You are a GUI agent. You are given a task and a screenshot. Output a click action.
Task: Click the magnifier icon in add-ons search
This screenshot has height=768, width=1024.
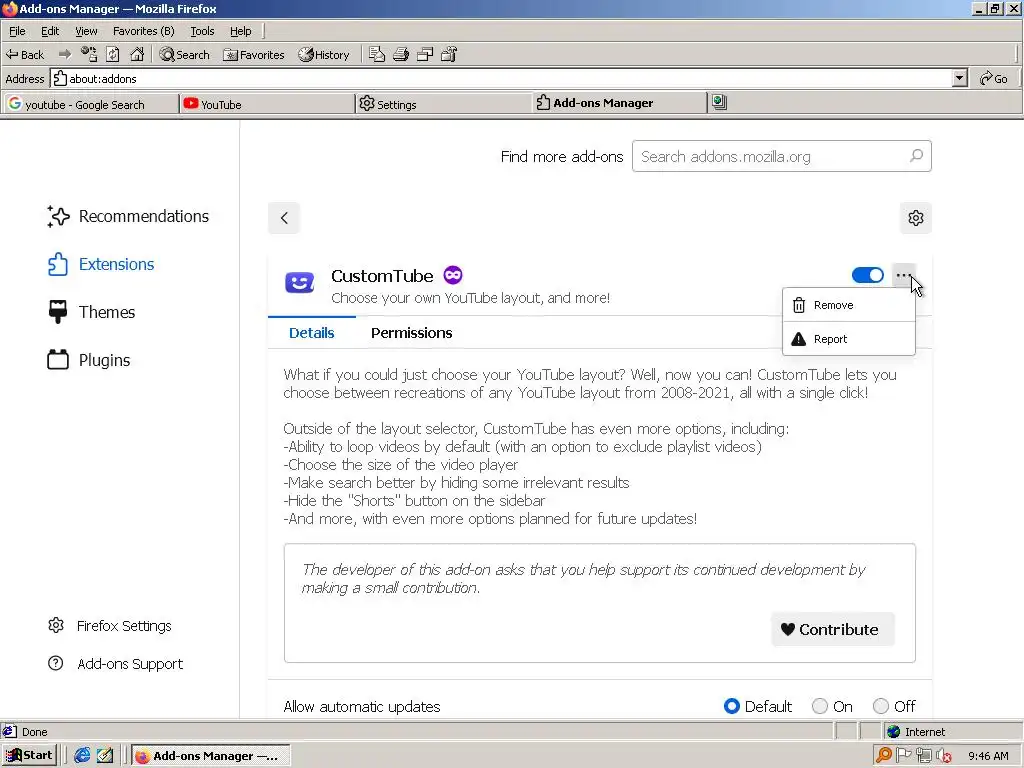(x=916, y=155)
